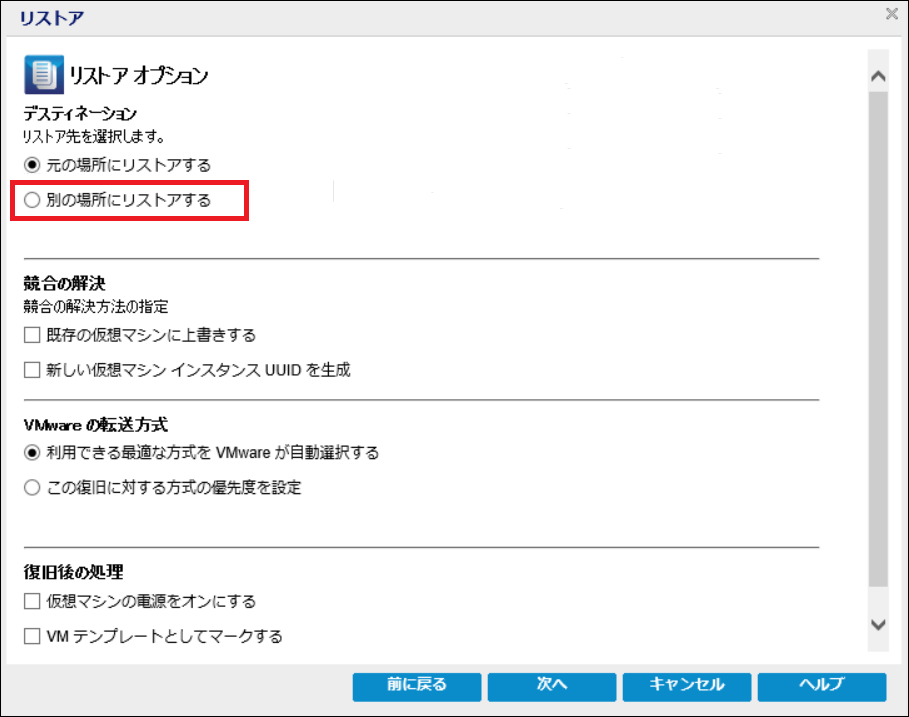Check VM テンプレートとしてマークする checkbox

(x=32, y=636)
